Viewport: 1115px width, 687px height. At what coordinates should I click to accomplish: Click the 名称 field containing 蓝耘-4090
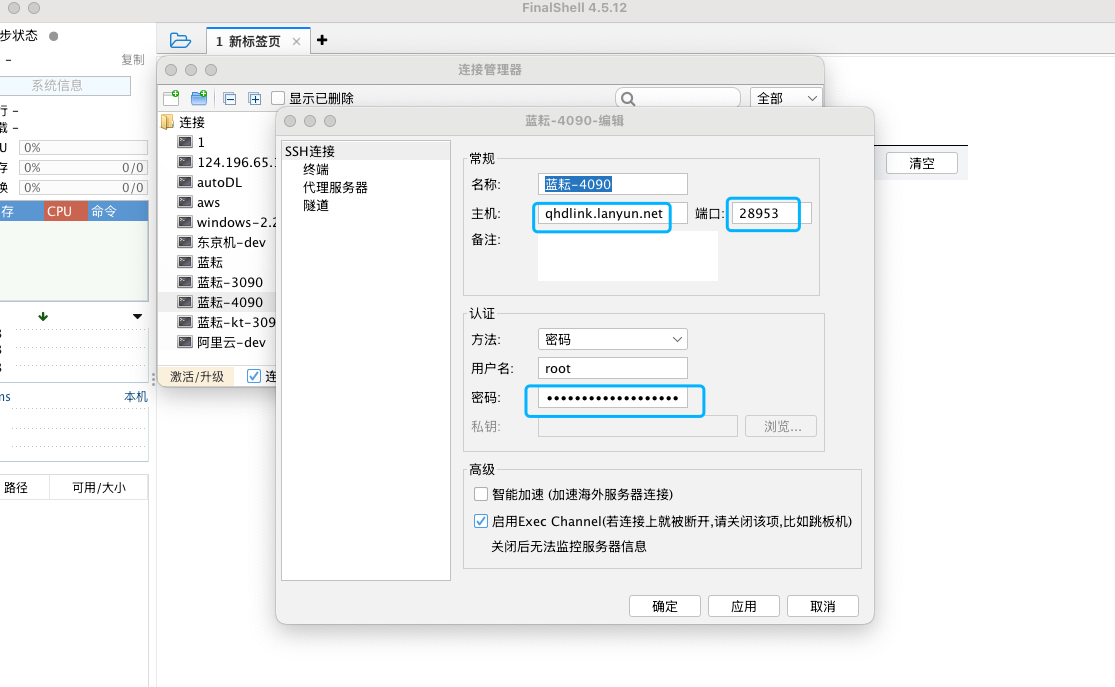click(x=612, y=184)
